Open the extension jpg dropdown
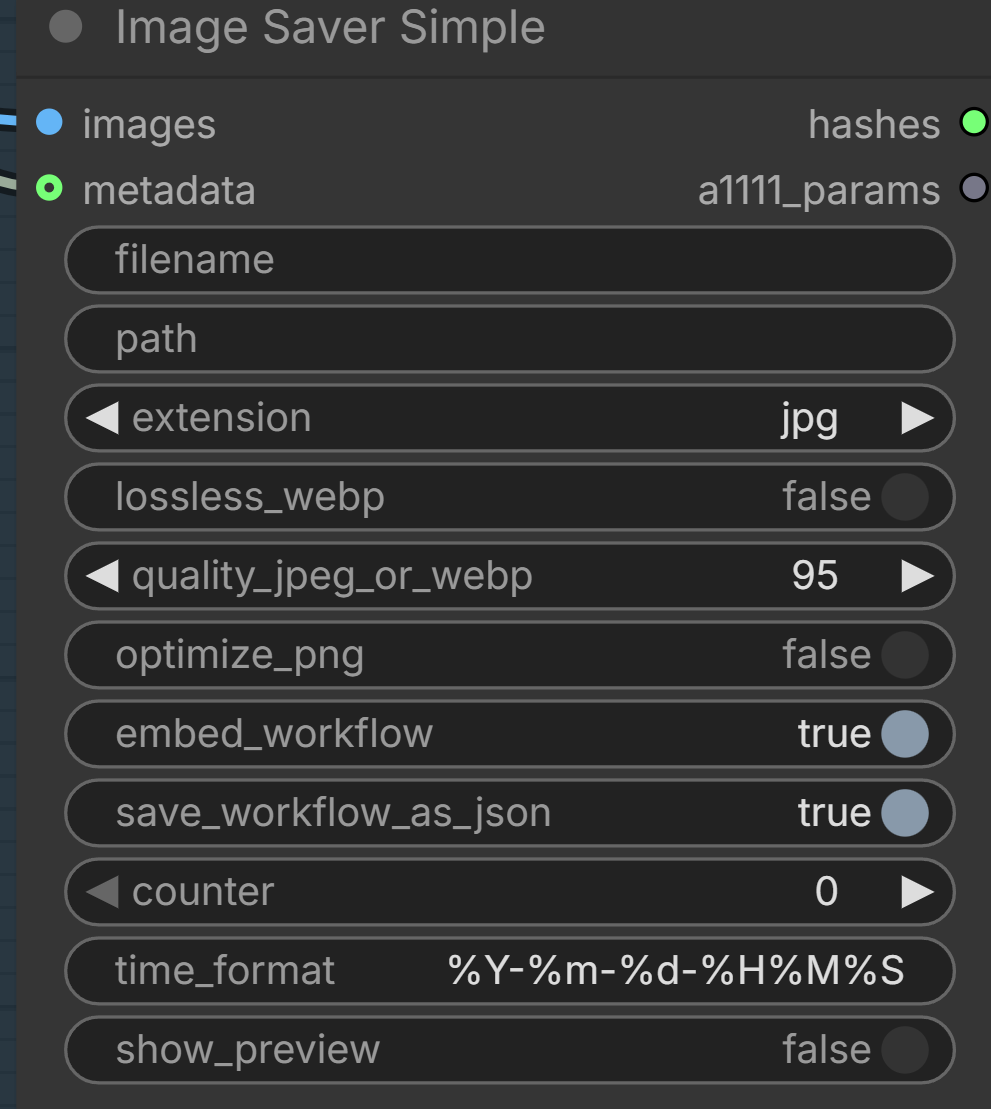The image size is (991, 1109). point(510,418)
